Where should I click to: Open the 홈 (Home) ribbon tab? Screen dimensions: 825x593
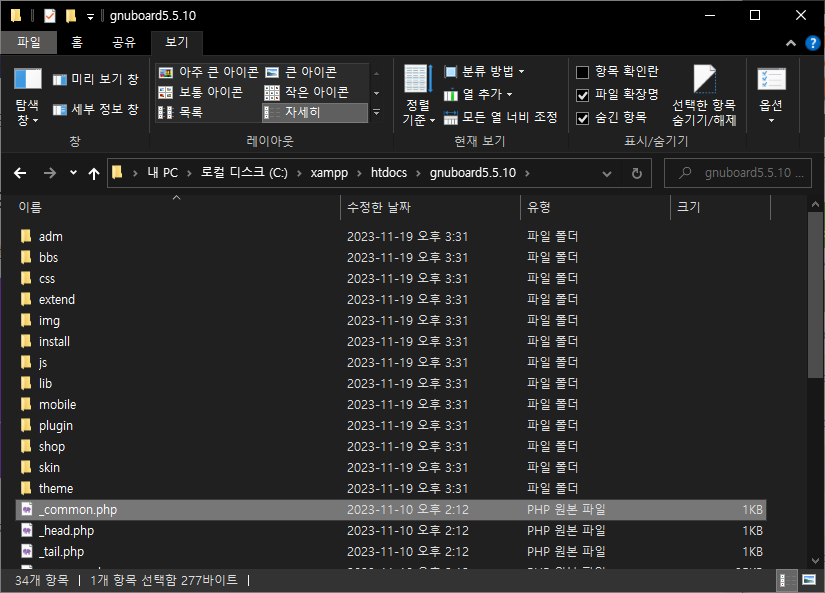click(x=77, y=42)
